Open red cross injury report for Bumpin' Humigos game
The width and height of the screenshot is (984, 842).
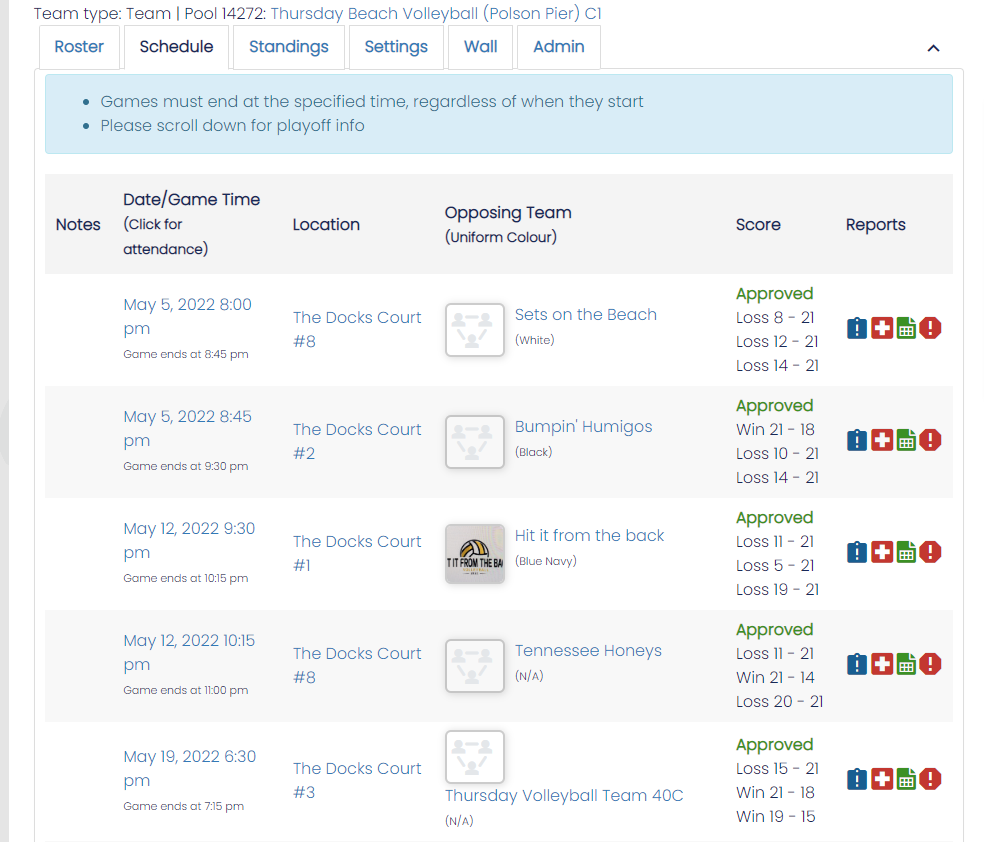pos(882,440)
